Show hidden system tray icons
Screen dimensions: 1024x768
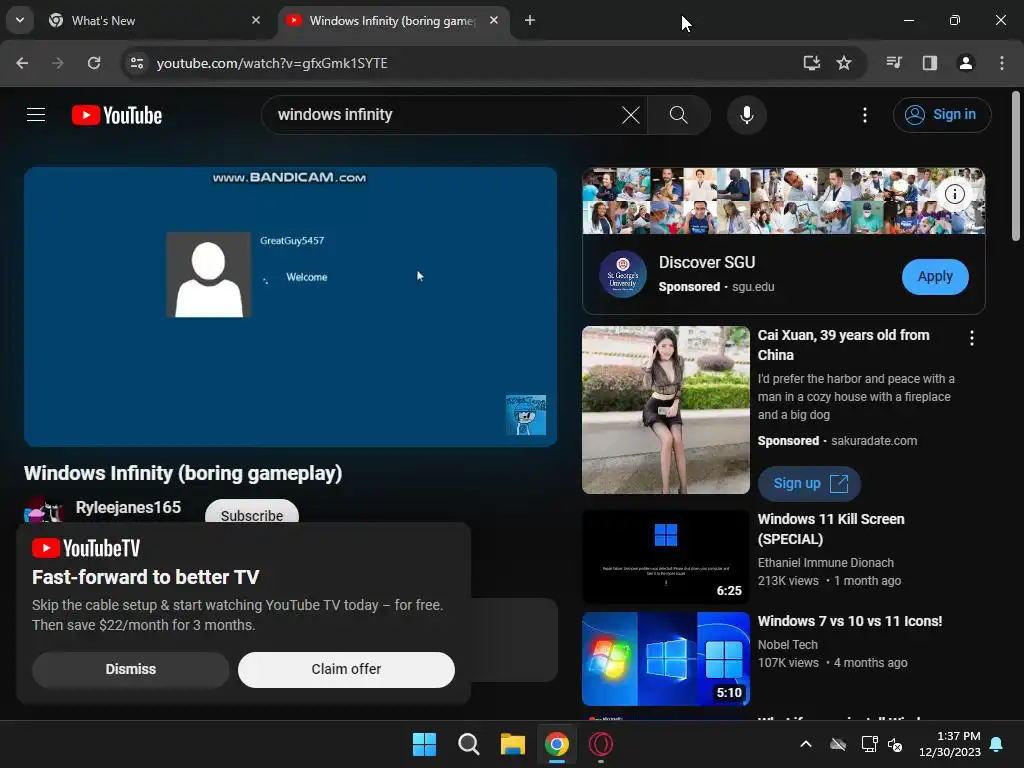[x=806, y=744]
